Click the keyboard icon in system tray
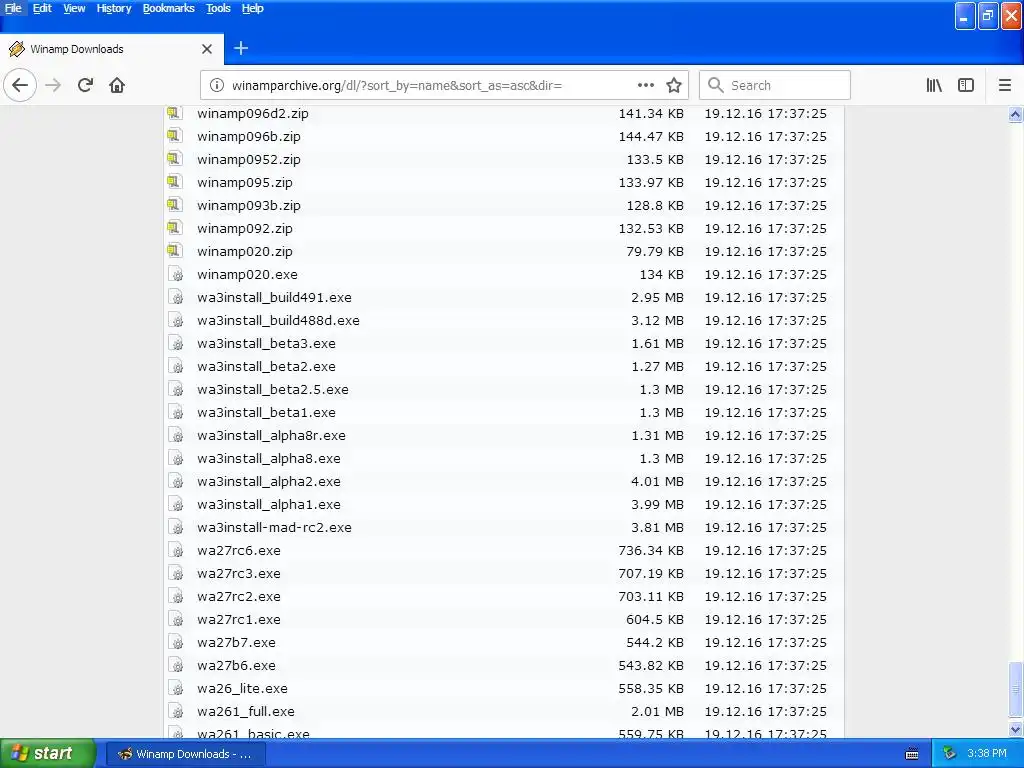This screenshot has height=768, width=1024. pos(912,754)
